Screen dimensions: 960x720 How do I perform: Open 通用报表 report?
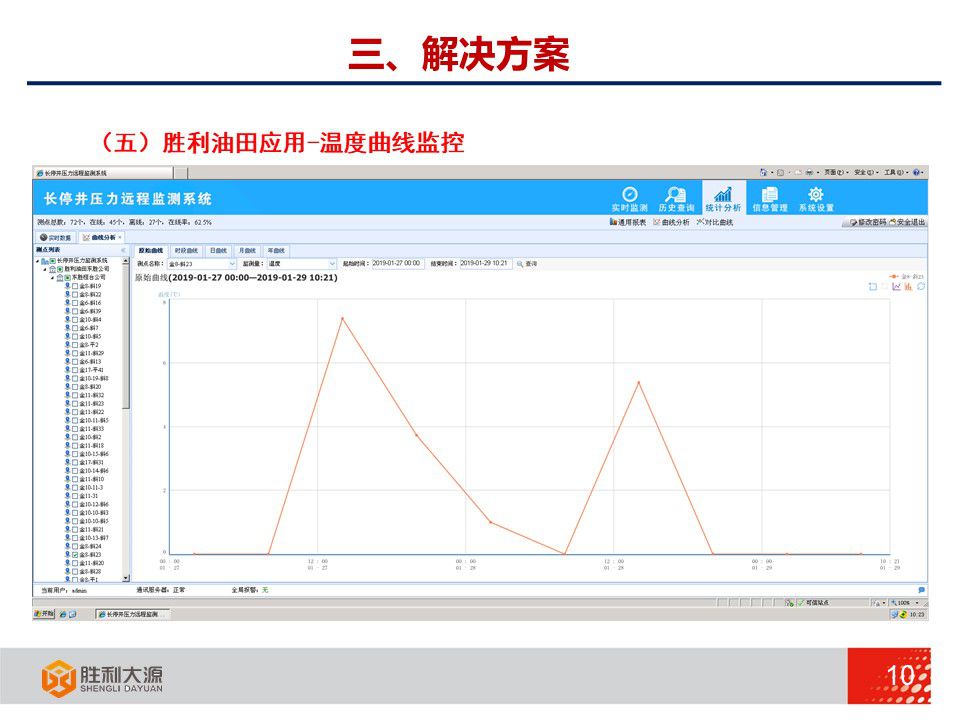[x=628, y=222]
